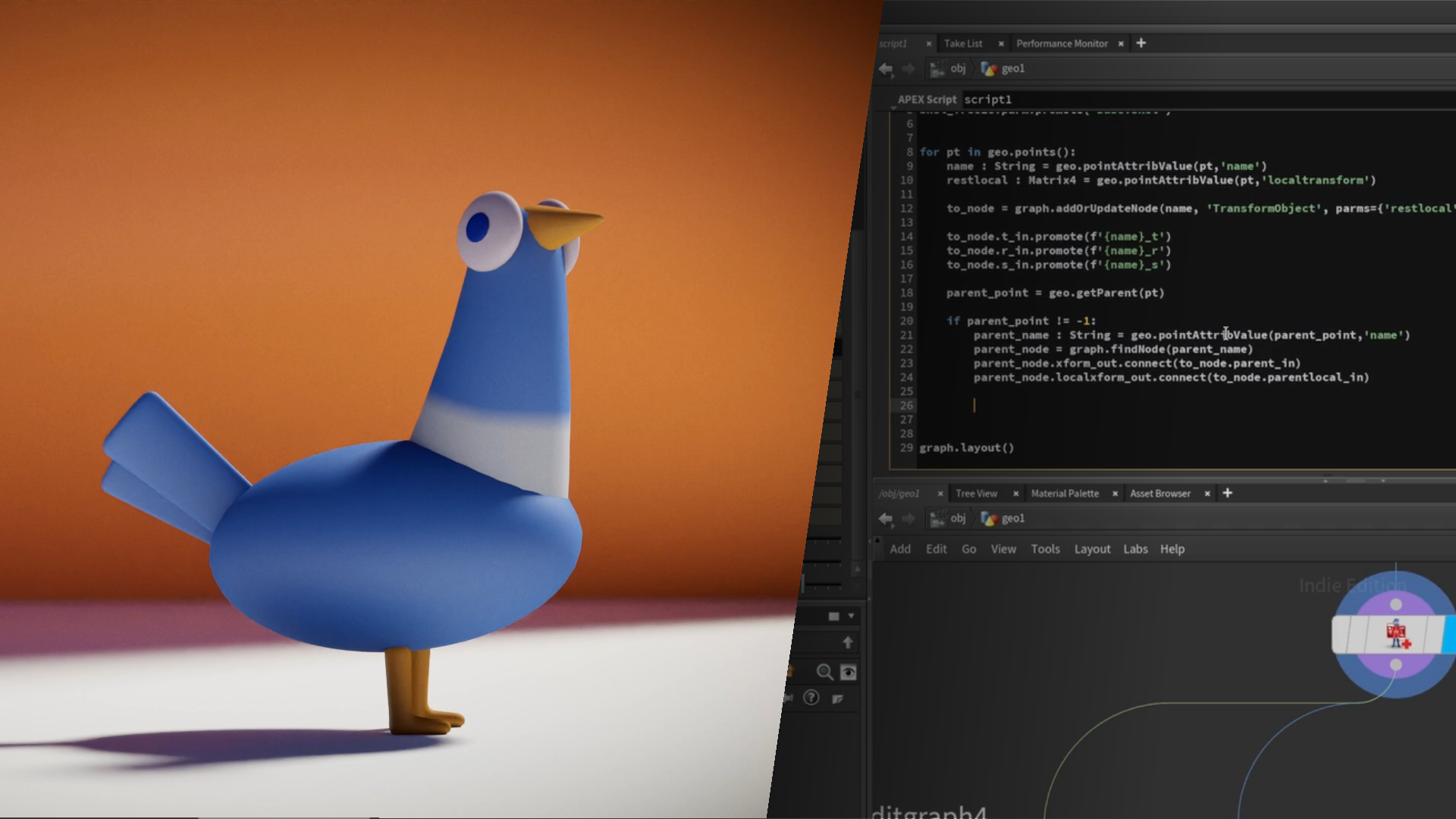Go back in the network view path
This screenshot has height=819, width=1456.
tap(886, 519)
